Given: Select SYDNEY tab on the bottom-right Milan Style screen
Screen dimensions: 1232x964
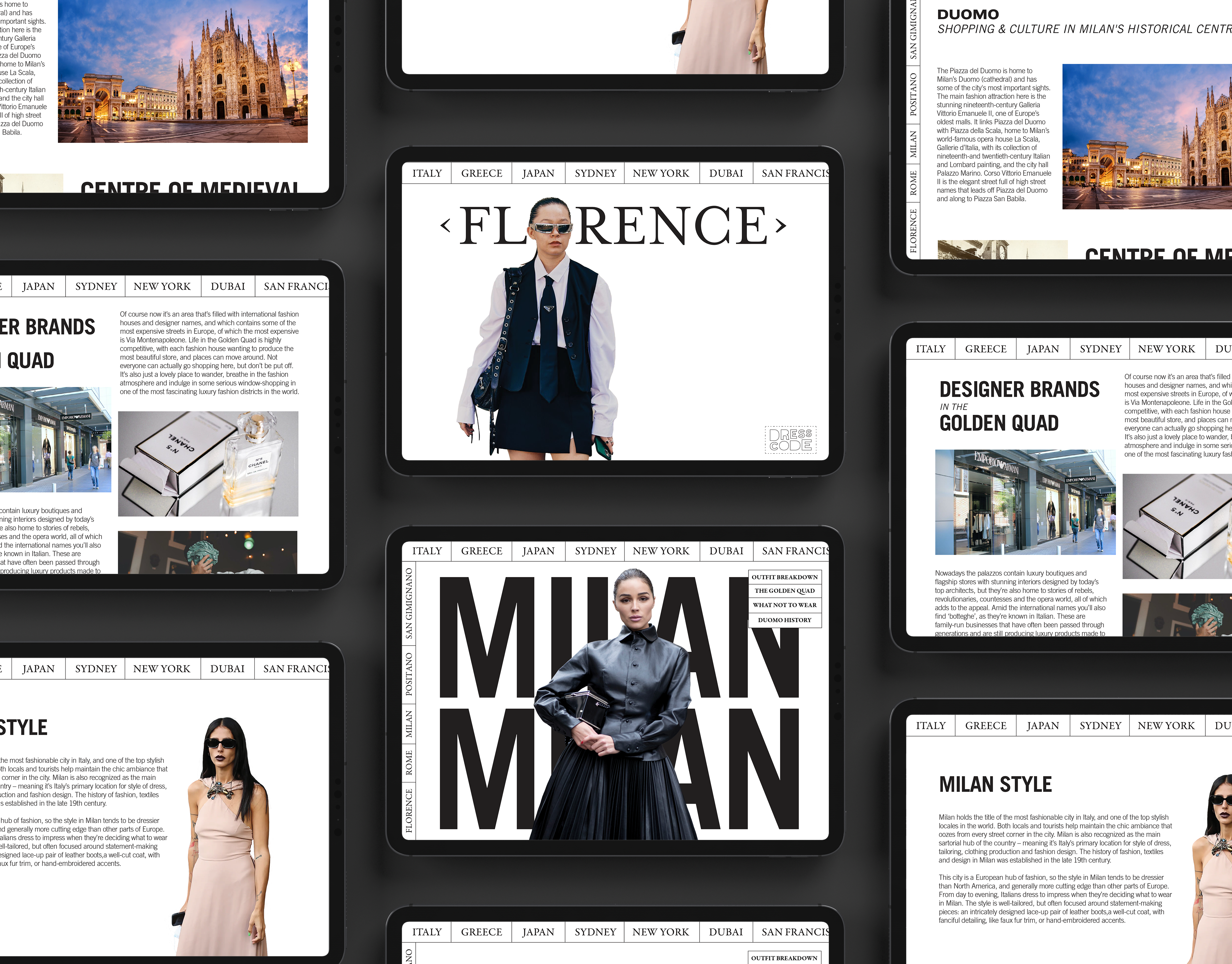Looking at the screenshot, I should tap(1100, 726).
